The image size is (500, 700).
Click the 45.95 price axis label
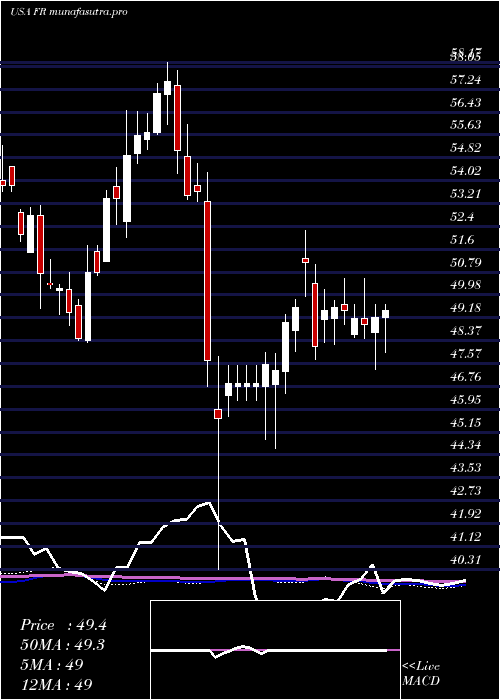coord(466,399)
